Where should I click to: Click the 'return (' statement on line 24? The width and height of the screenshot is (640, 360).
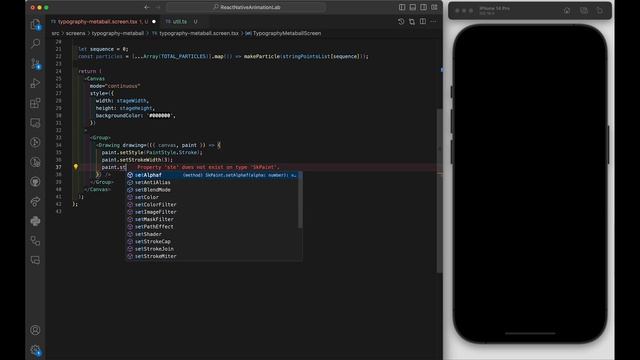90,71
